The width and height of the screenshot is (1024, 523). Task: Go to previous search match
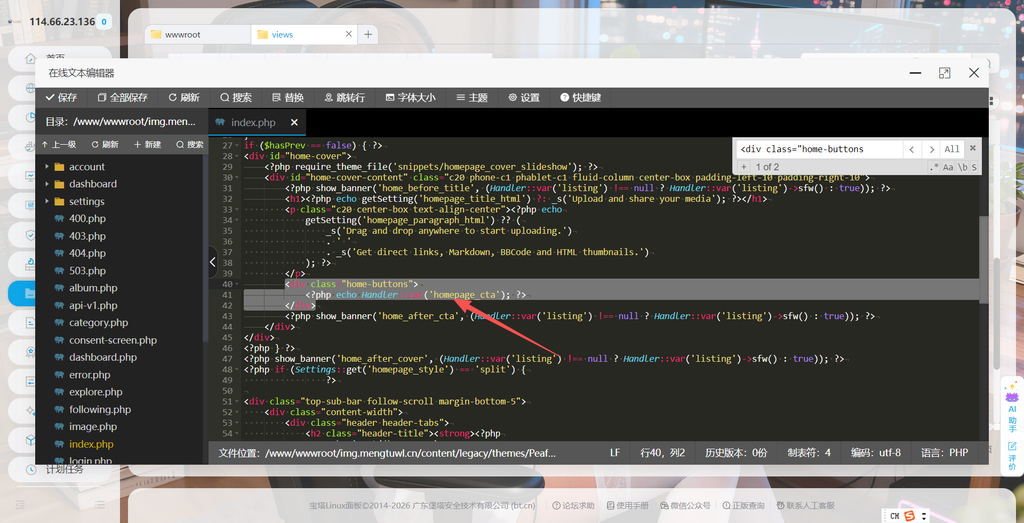coord(912,149)
